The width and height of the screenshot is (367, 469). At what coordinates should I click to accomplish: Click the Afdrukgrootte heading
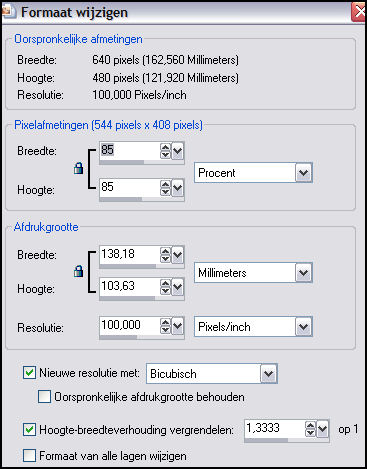pos(46,227)
